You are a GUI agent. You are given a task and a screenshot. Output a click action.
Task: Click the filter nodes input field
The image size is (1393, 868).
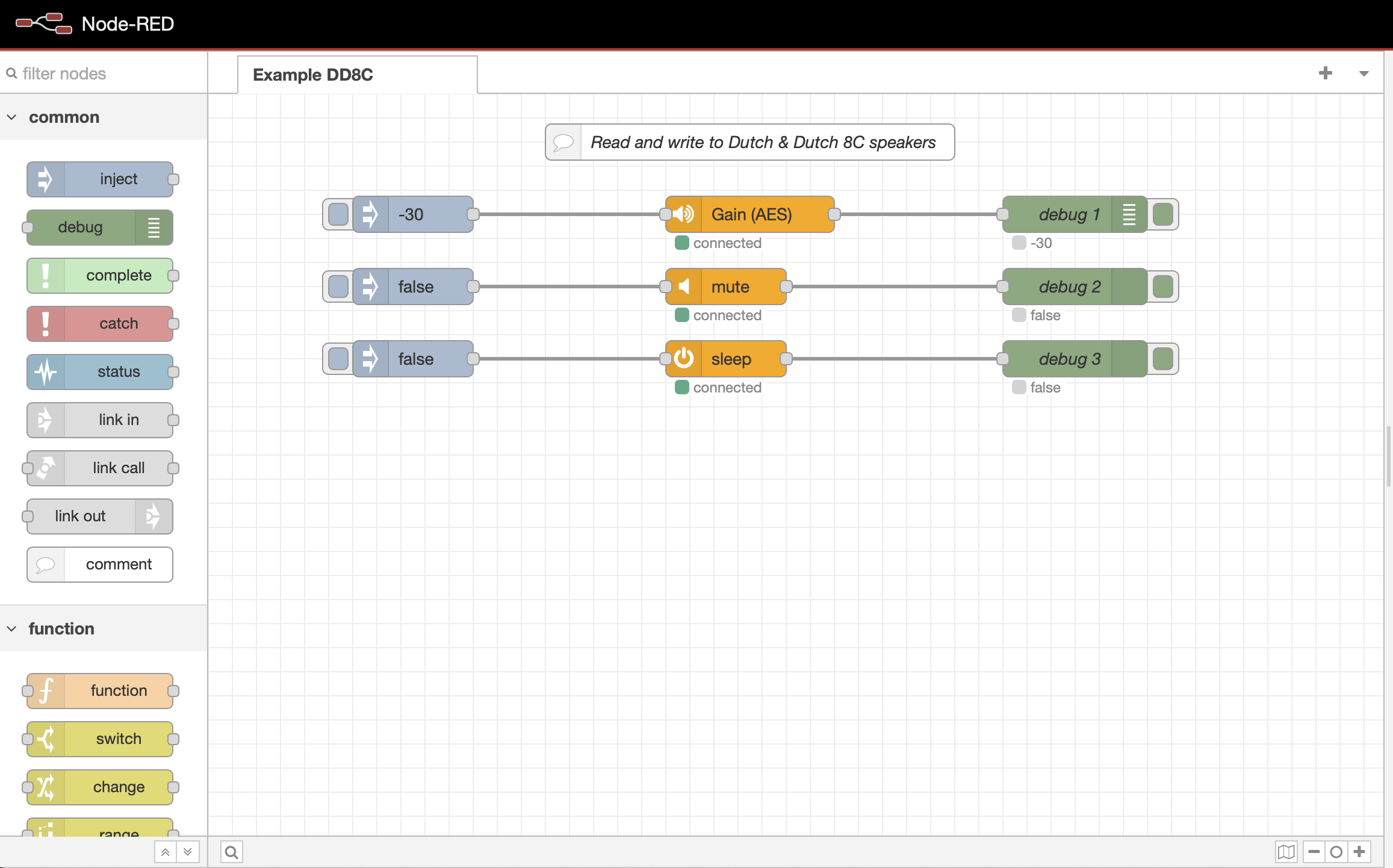(x=103, y=73)
